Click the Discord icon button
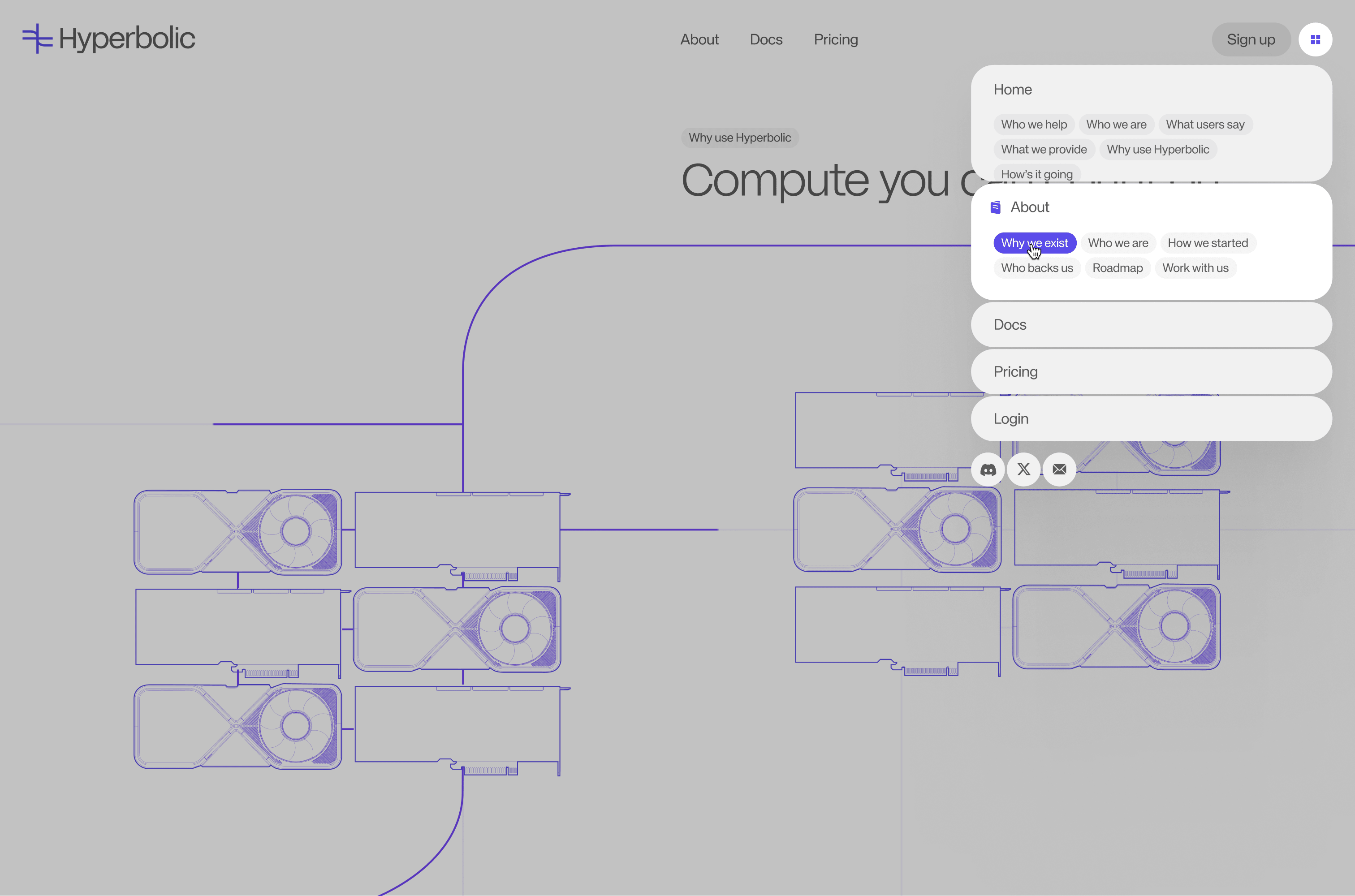 pyautogui.click(x=988, y=469)
